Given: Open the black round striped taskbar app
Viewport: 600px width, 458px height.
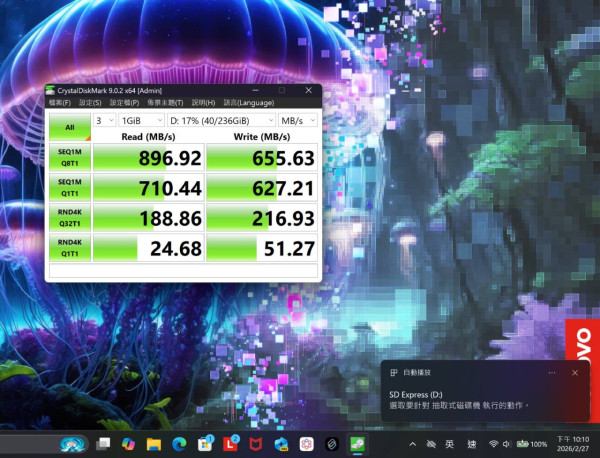Looking at the screenshot, I should tap(332, 444).
